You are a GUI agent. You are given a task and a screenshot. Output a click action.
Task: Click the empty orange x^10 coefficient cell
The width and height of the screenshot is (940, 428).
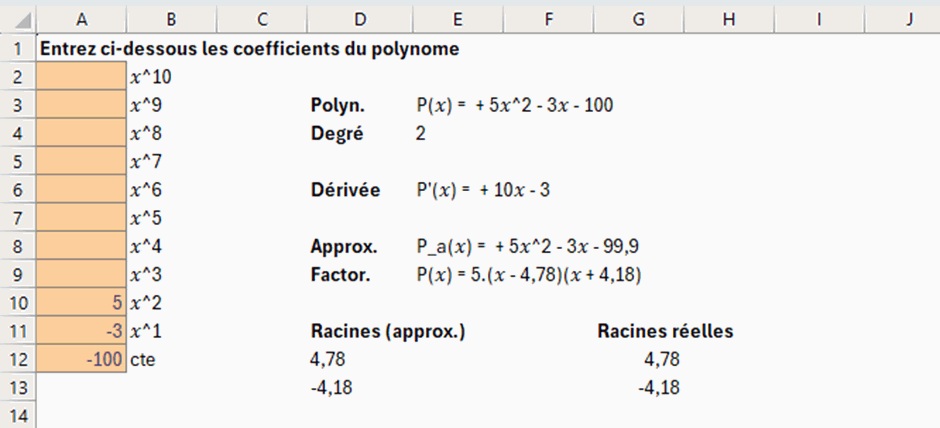pyautogui.click(x=81, y=76)
